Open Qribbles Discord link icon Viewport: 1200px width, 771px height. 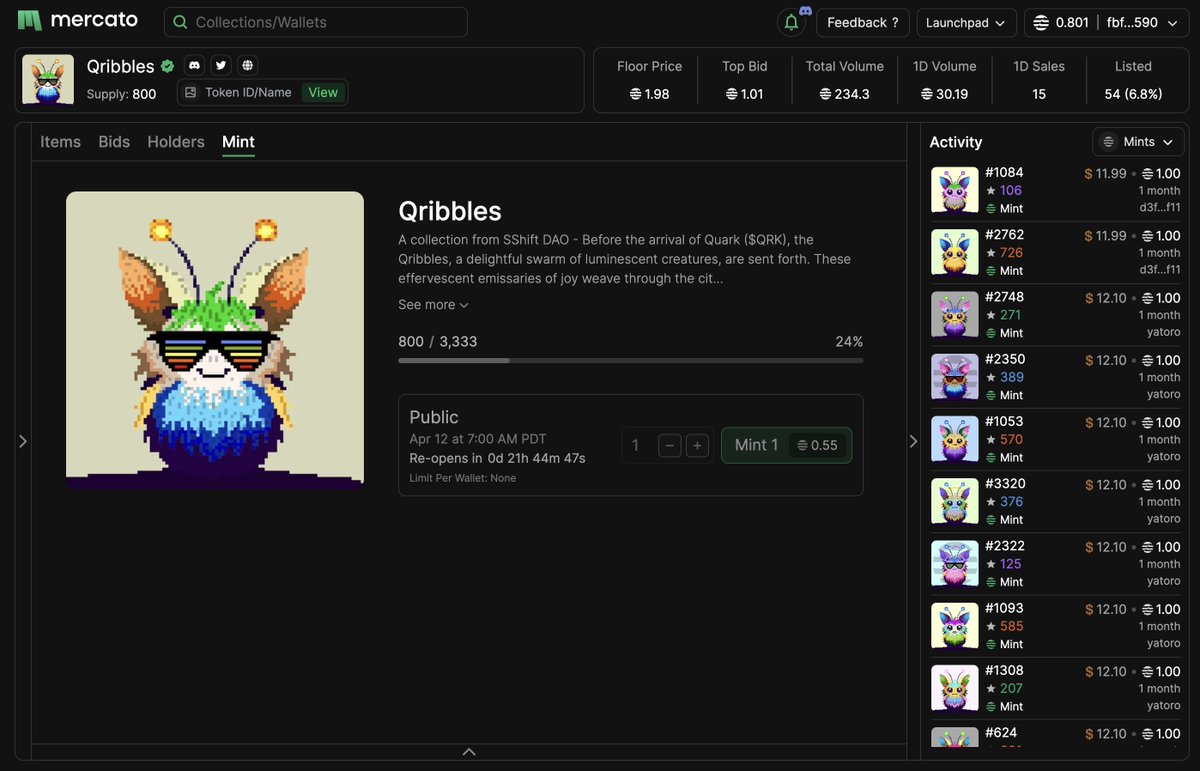[x=195, y=65]
